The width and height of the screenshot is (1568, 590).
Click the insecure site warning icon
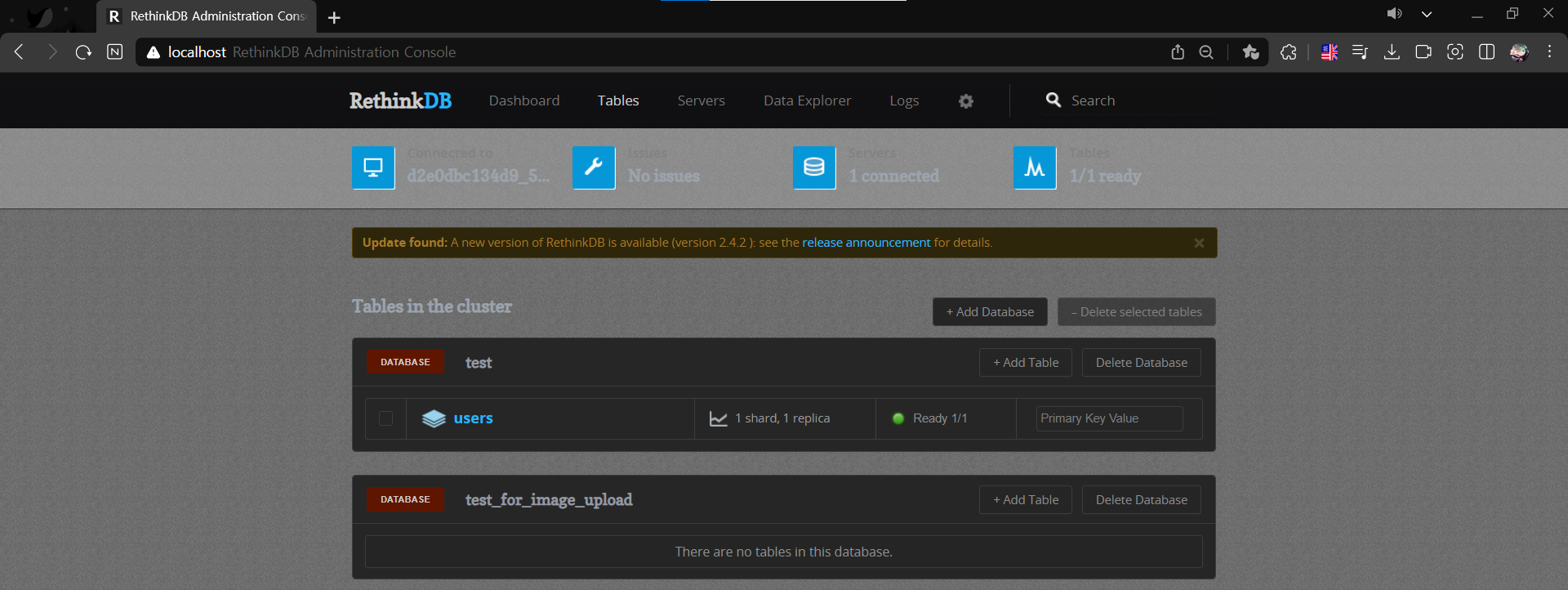coord(153,51)
